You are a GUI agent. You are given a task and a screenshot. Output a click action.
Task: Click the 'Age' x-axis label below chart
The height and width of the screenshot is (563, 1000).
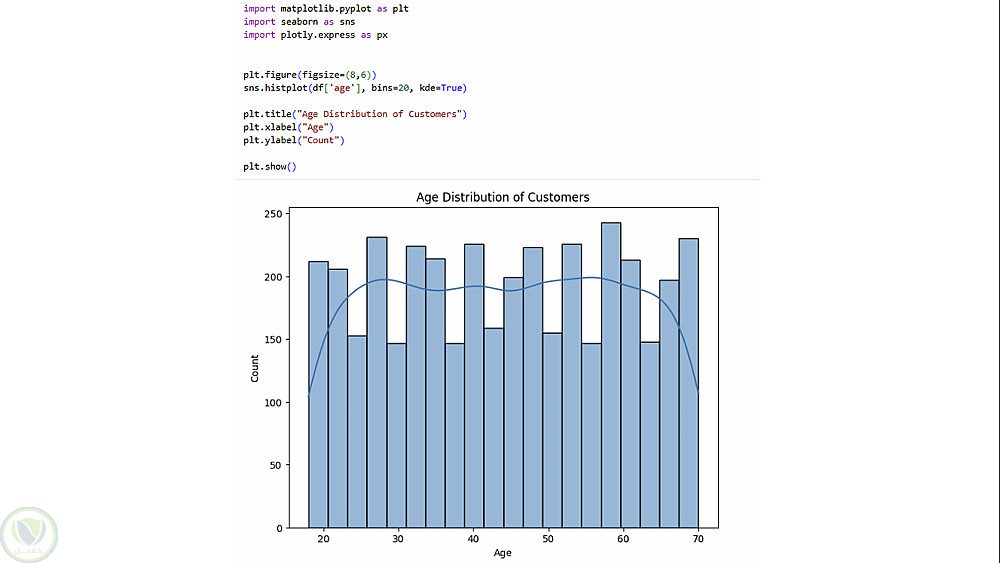503,553
